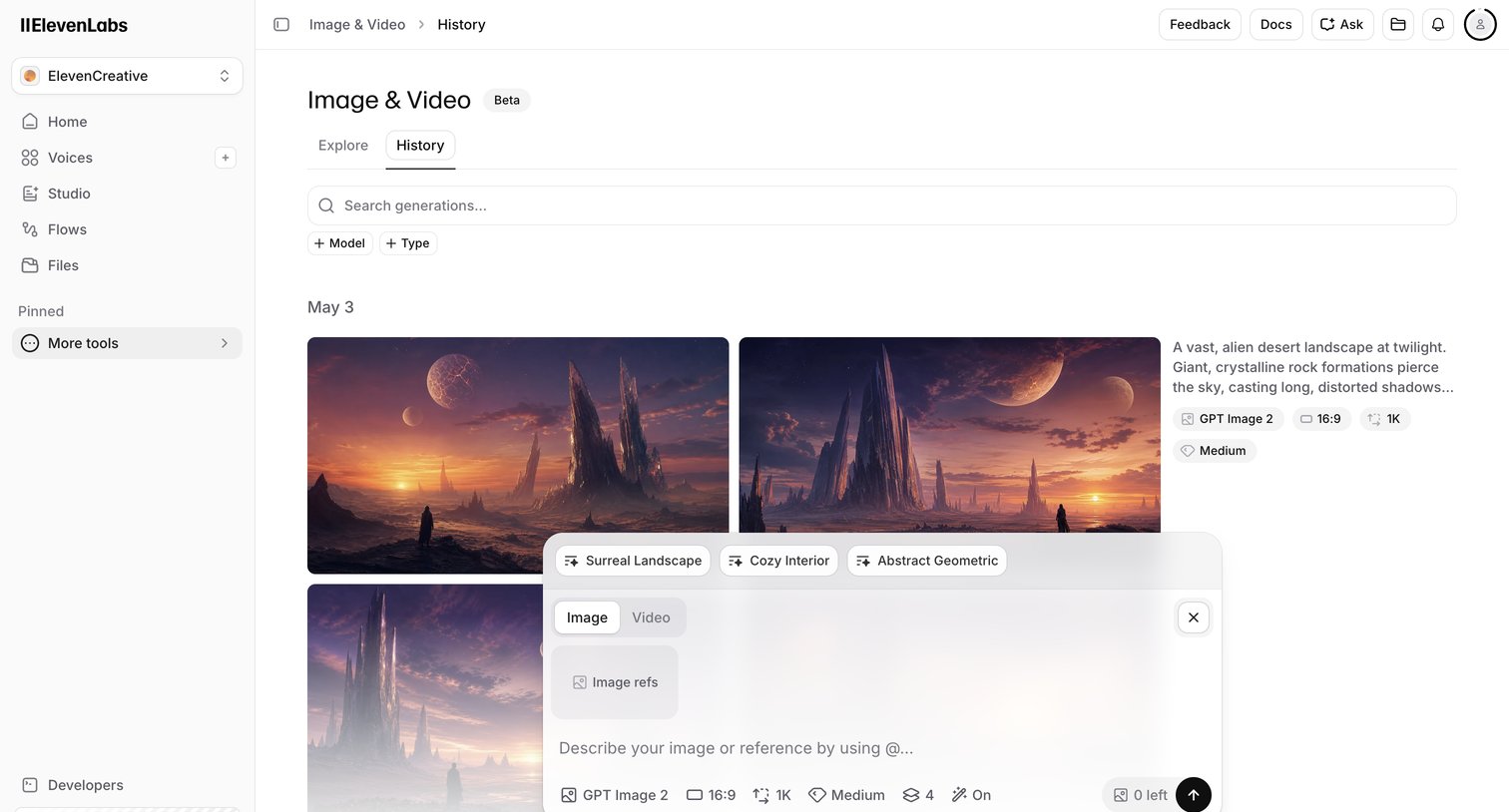Add a Type filter
This screenshot has height=812, width=1509.
(408, 243)
